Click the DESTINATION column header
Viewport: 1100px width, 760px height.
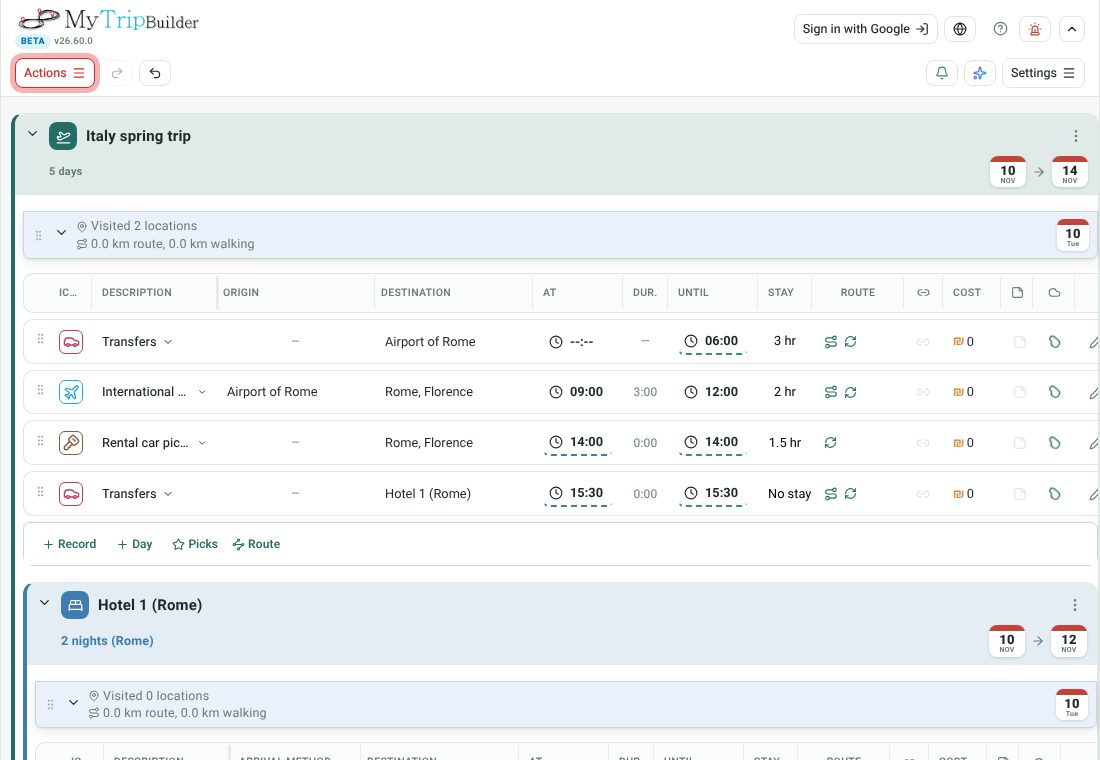[416, 293]
